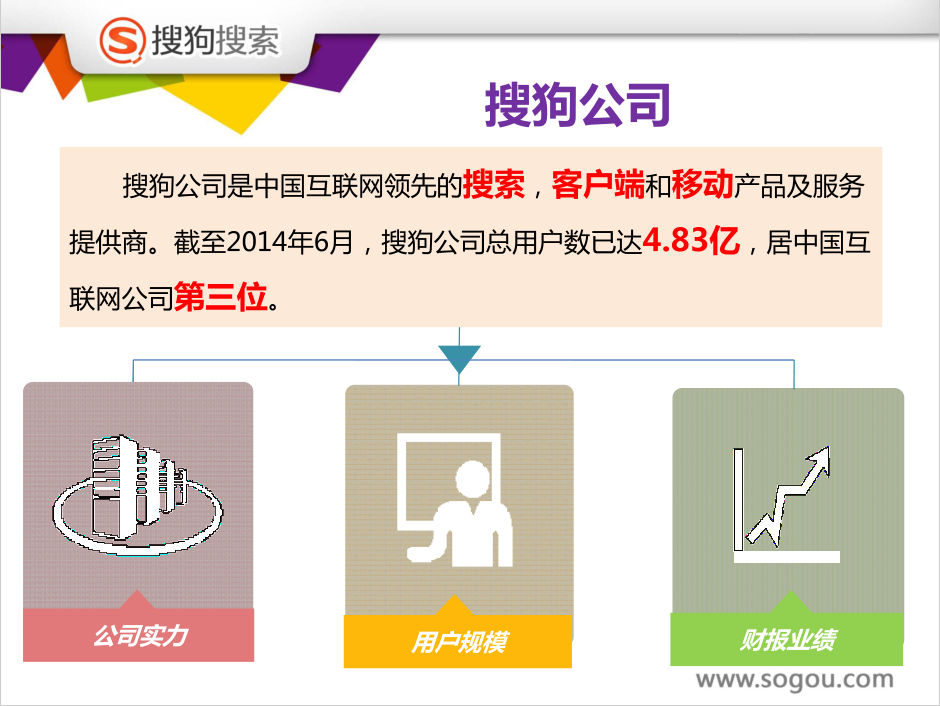Click the 搜狗公司是中国互联网领先的 text
Viewport: 940px width, 706px height.
[293, 185]
